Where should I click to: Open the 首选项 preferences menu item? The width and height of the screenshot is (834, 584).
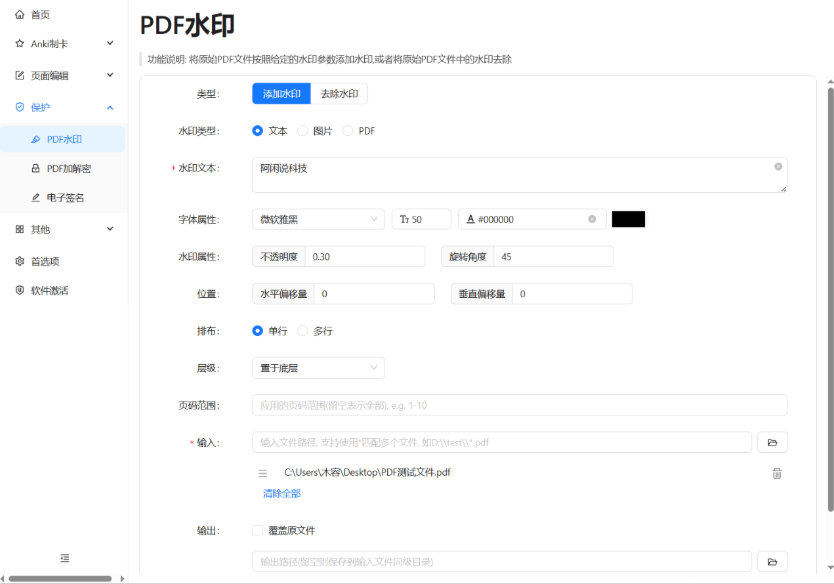pyautogui.click(x=63, y=261)
